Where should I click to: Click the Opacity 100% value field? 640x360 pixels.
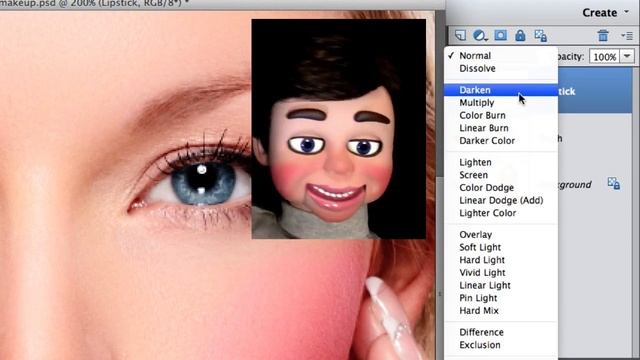(x=604, y=56)
